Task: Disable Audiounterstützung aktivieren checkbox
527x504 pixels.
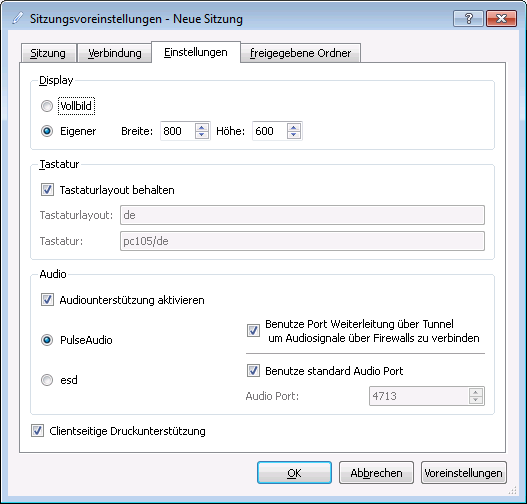Action: 47,300
